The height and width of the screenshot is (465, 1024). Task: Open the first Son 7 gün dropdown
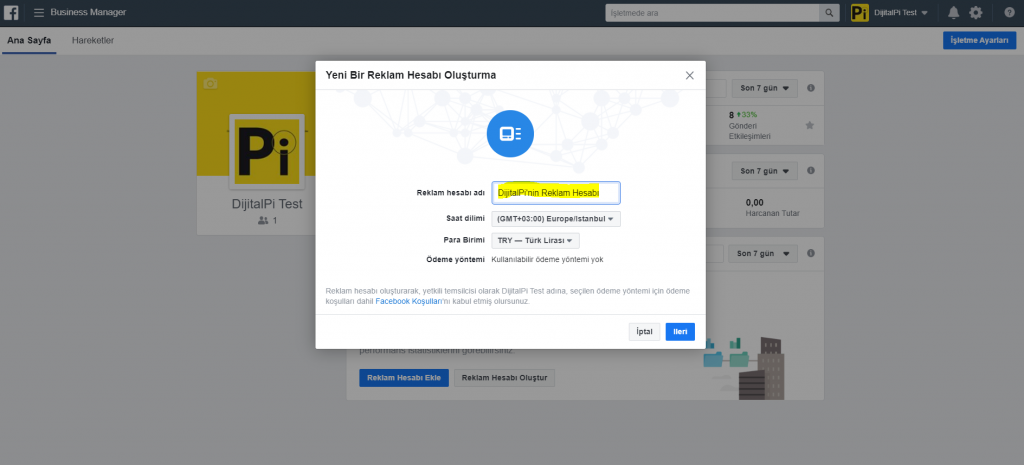pyautogui.click(x=765, y=88)
